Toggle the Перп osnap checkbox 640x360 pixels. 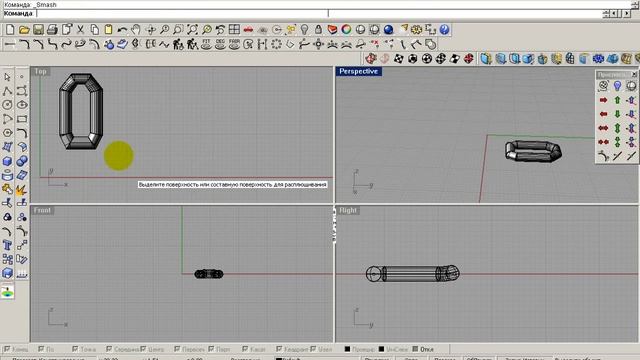[211, 349]
